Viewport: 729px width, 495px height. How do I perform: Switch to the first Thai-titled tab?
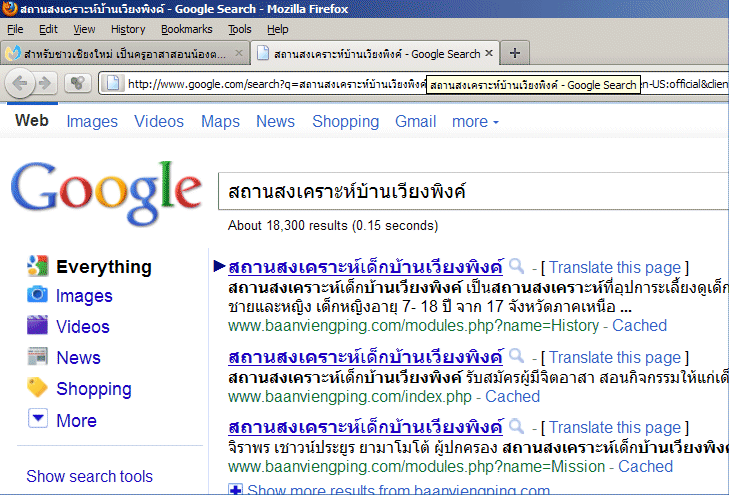(125, 53)
